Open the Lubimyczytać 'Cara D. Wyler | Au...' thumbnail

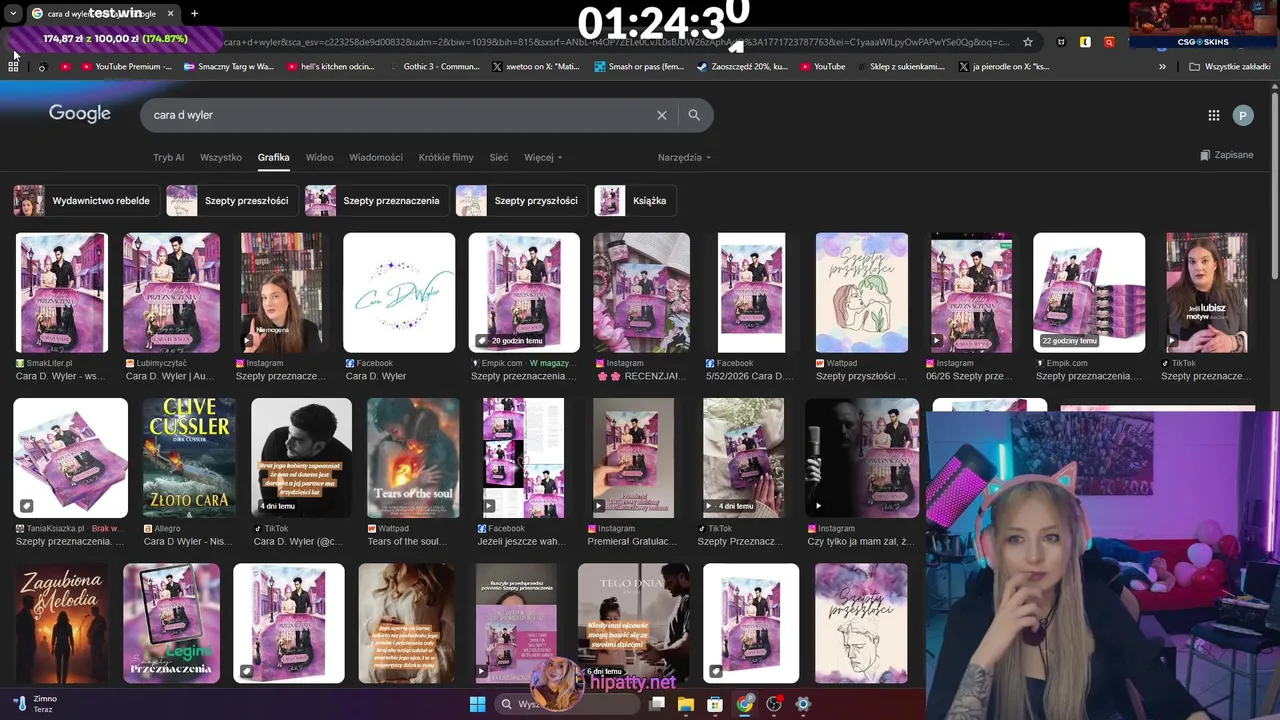click(x=171, y=293)
